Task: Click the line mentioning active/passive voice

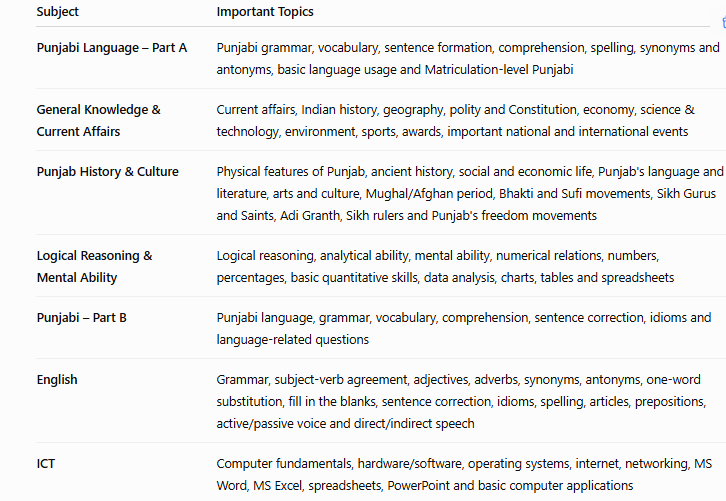Action: (345, 424)
